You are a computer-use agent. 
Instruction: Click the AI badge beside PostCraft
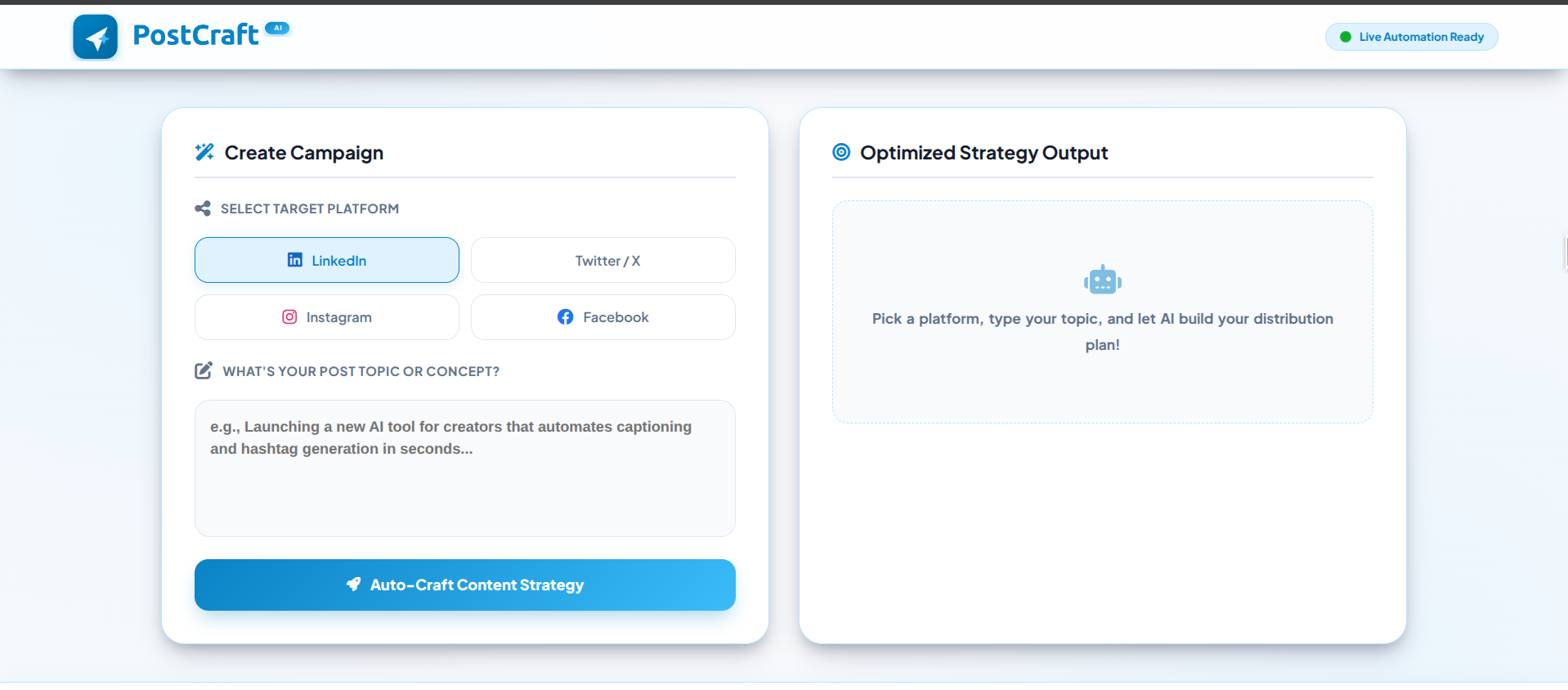tap(278, 28)
